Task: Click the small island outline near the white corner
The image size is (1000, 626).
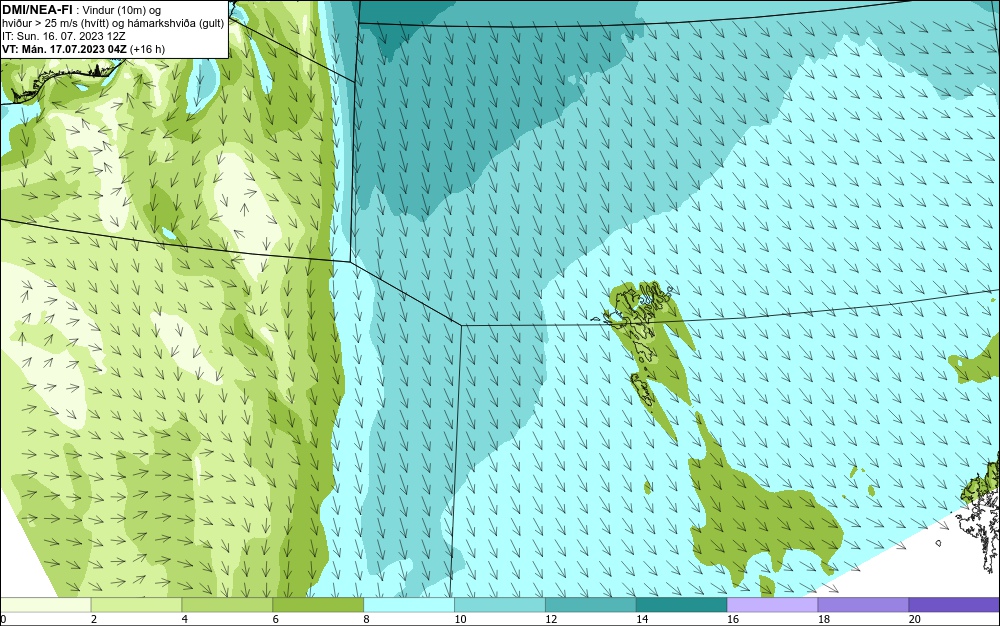Action: (x=939, y=543)
